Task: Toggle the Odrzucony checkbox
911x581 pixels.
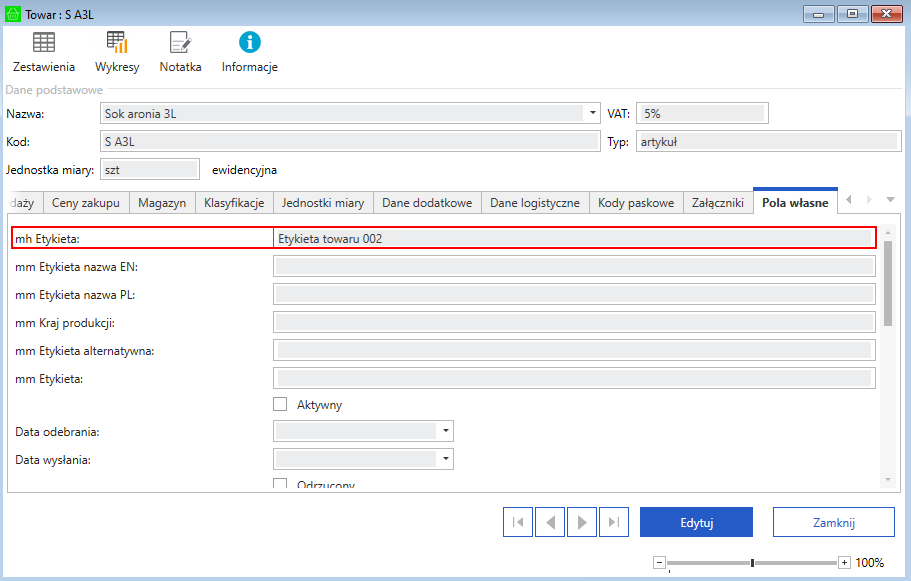Action: pos(280,485)
